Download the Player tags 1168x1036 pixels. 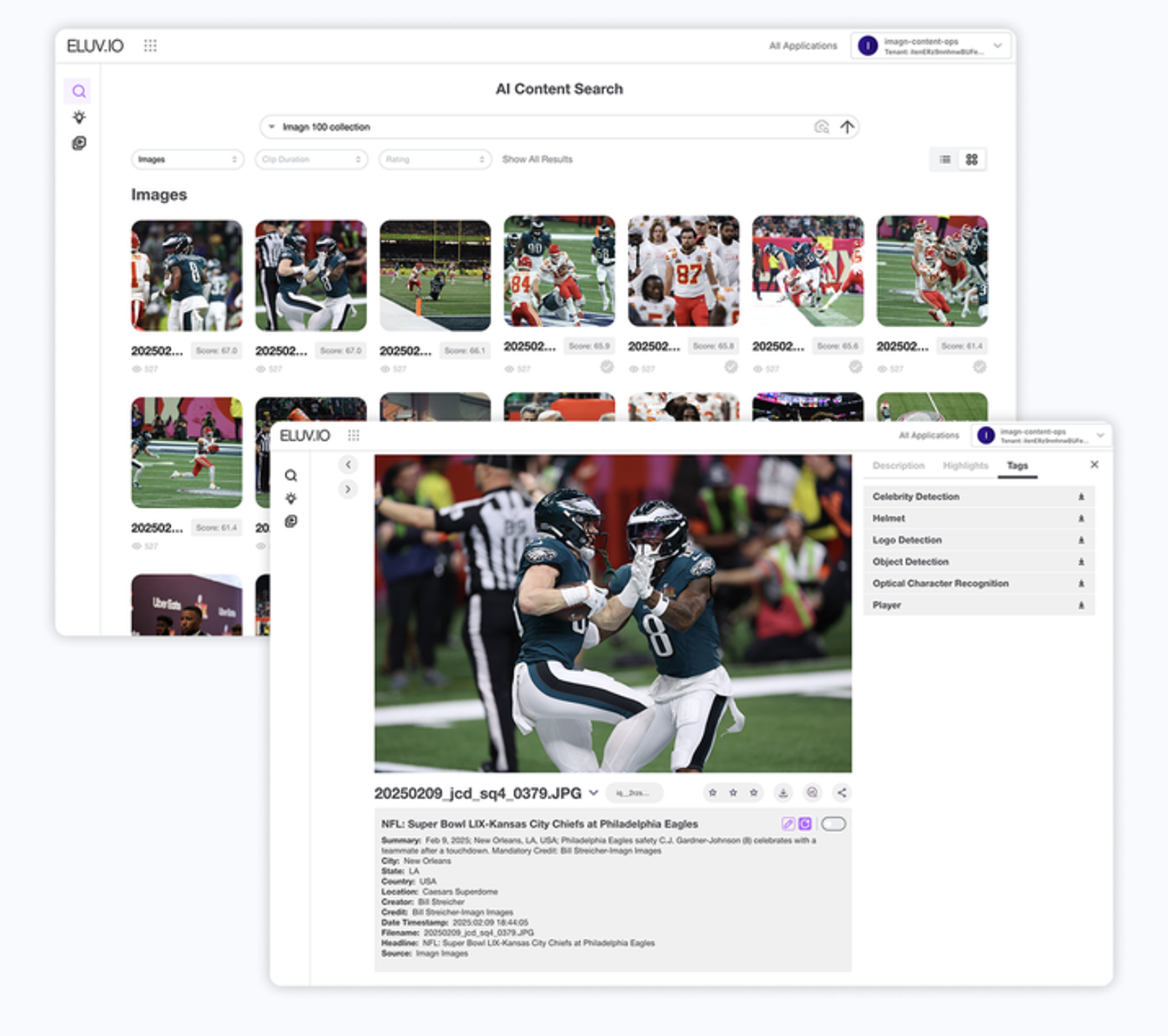[x=1081, y=606]
